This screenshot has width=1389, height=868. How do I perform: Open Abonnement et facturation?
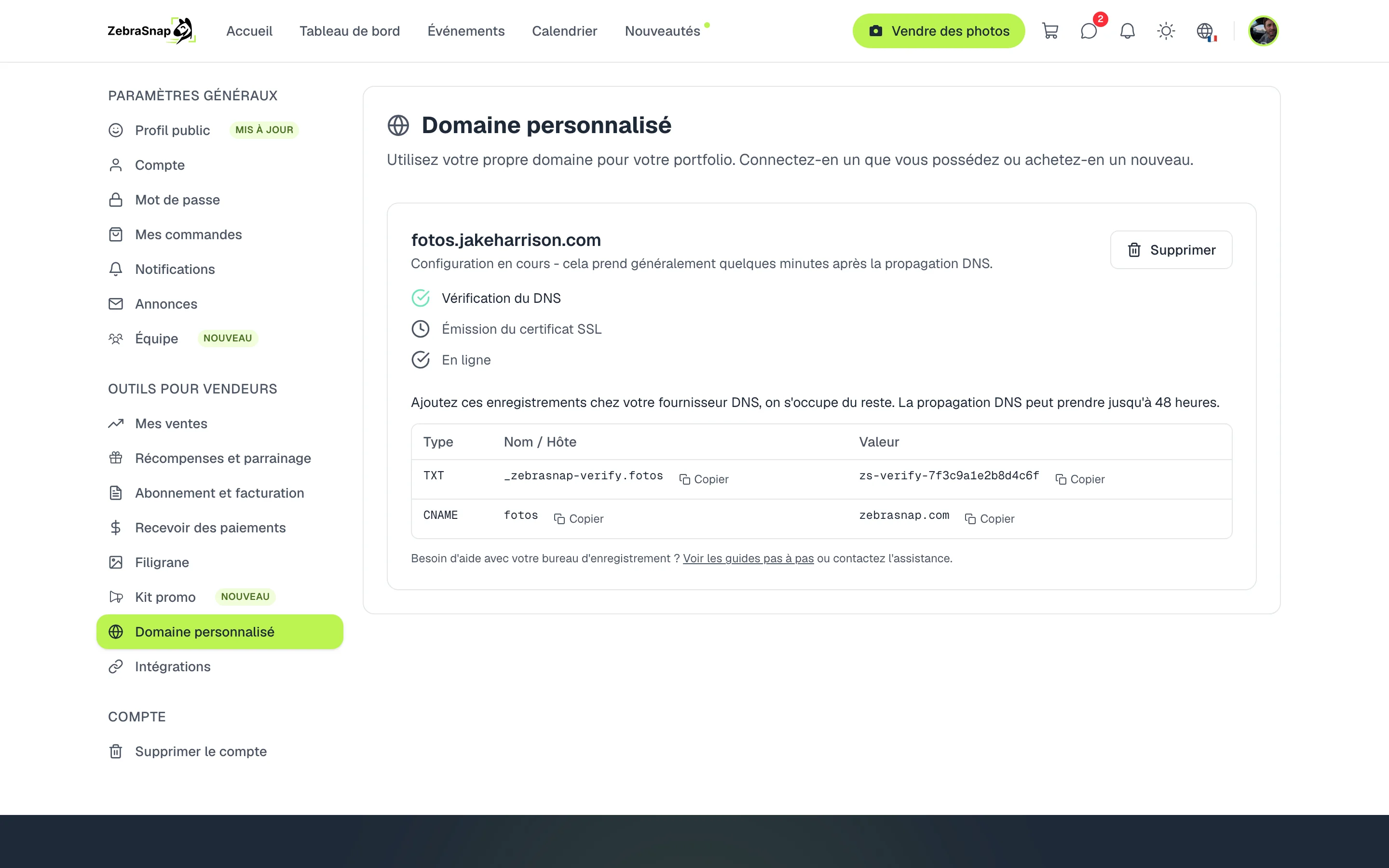pos(220,493)
